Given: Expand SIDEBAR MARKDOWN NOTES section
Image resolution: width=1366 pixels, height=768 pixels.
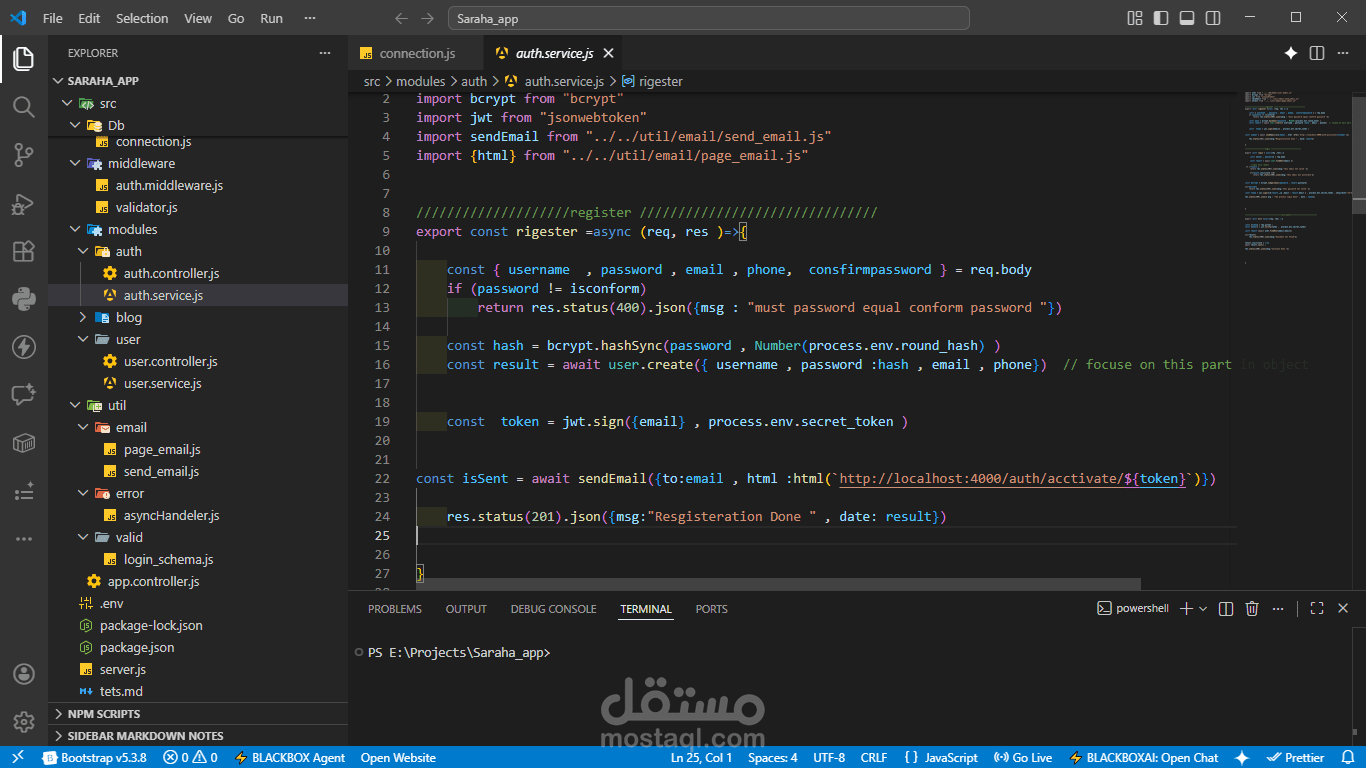Looking at the screenshot, I should pyautogui.click(x=198, y=736).
